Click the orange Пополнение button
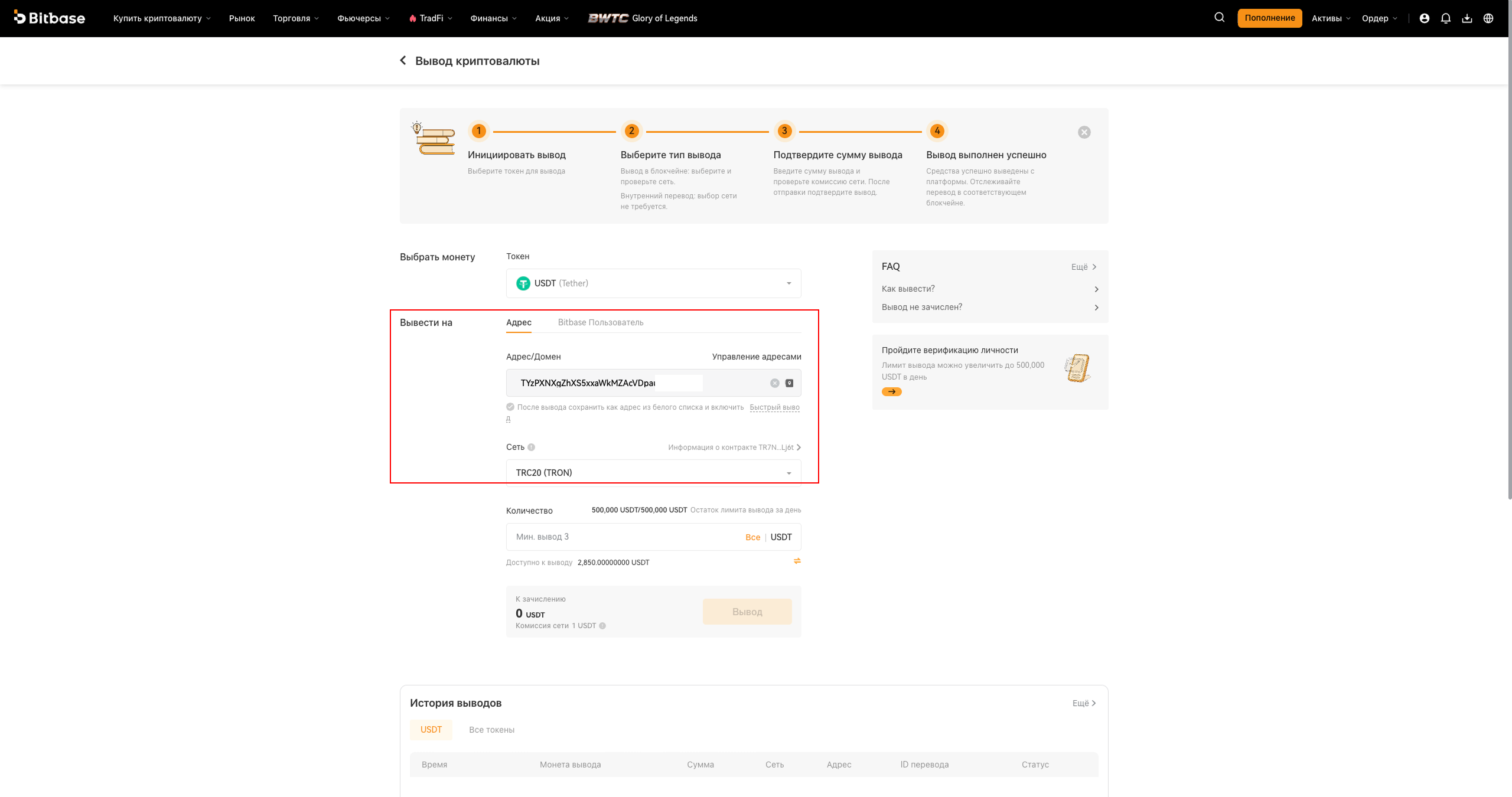Image resolution: width=1512 pixels, height=797 pixels. point(1270,18)
